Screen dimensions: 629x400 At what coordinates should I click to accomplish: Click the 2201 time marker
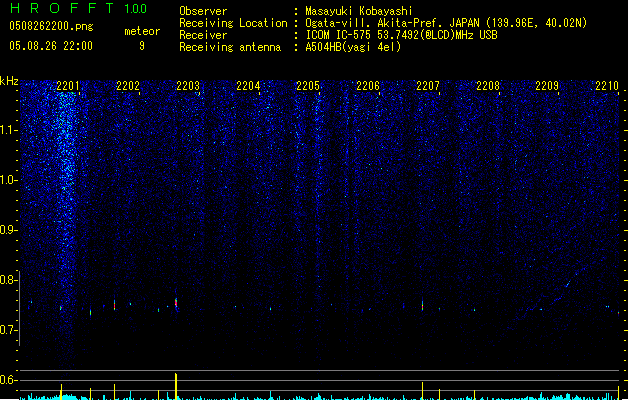click(x=68, y=86)
